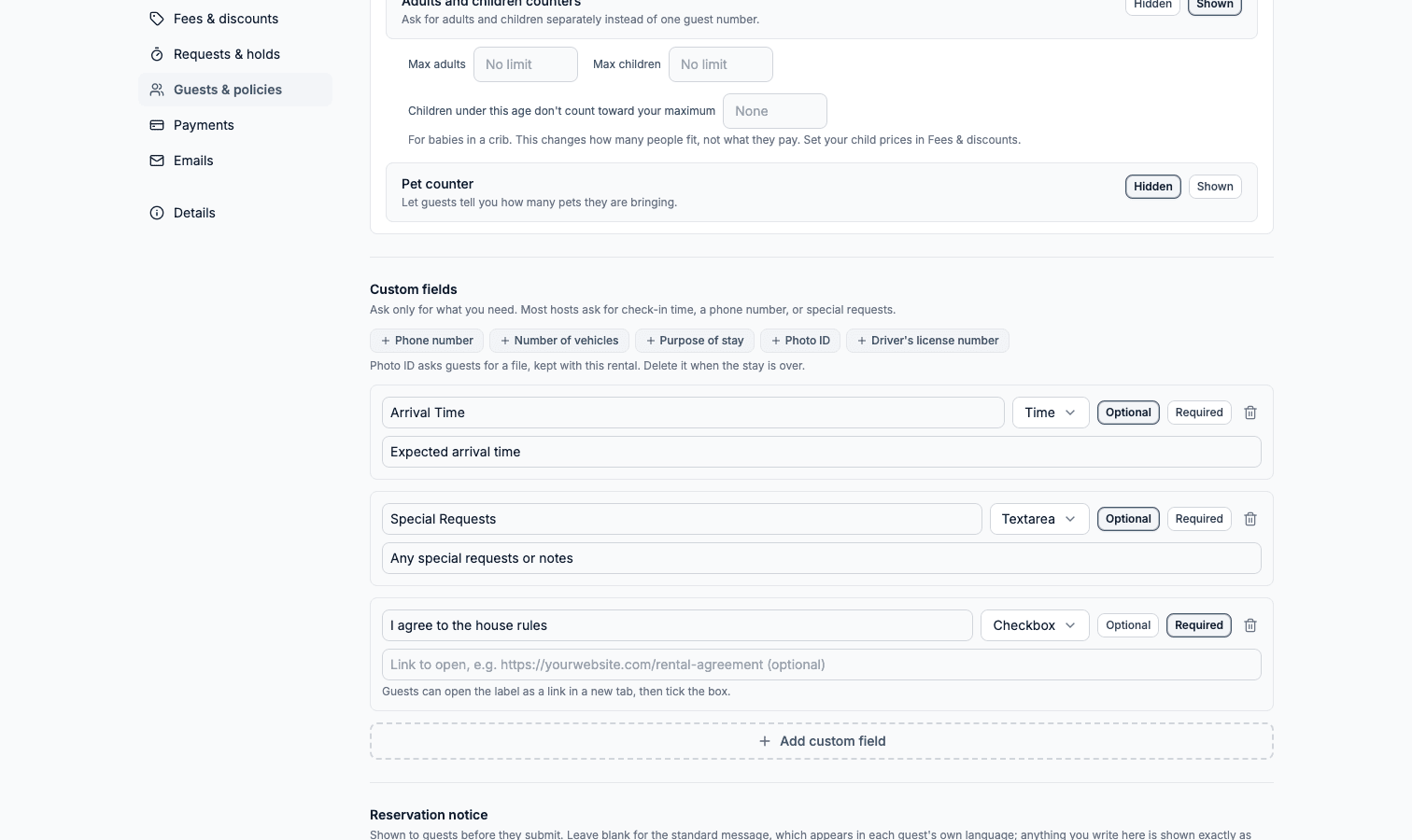Screen dimensions: 1412x840
Task: Click the timer icon beside Requests & holds
Action: click(157, 54)
